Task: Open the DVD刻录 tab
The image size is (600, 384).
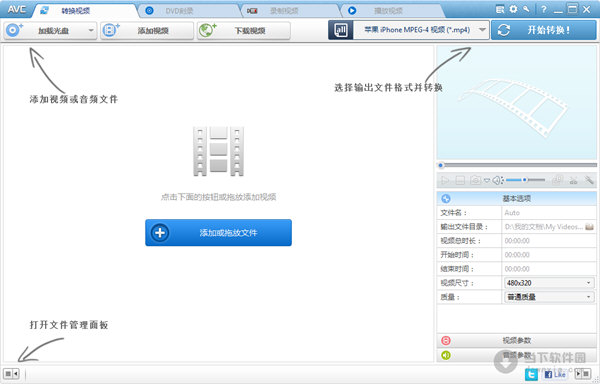Action: [189, 10]
